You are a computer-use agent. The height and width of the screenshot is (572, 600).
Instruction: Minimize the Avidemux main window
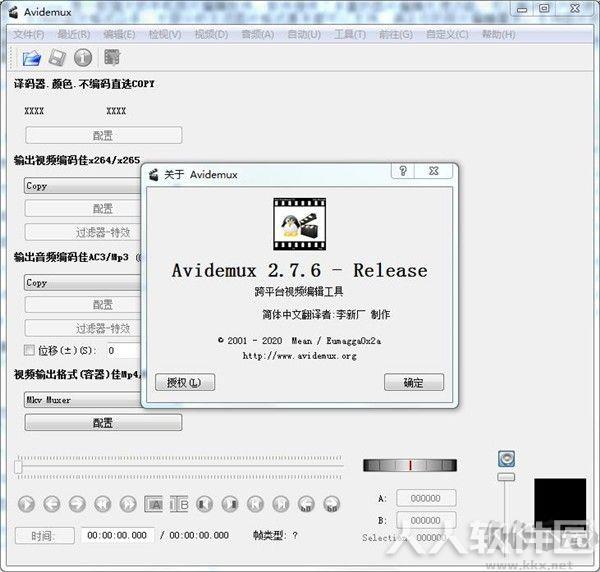click(x=522, y=10)
